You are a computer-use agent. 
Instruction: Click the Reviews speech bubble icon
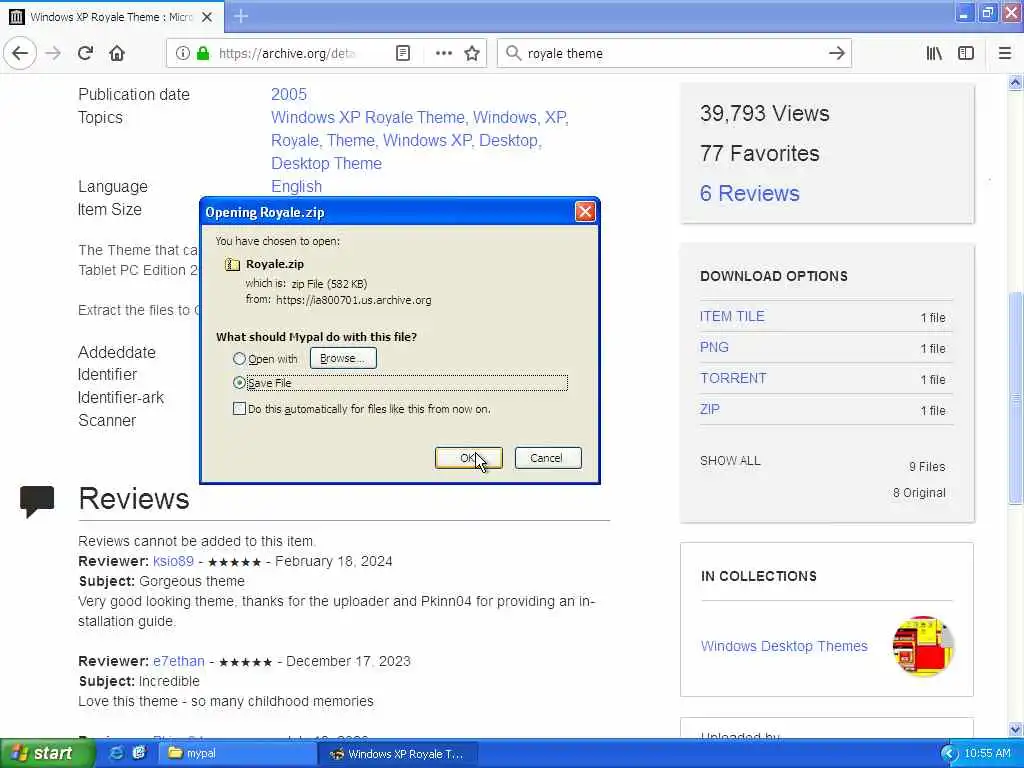(x=37, y=501)
